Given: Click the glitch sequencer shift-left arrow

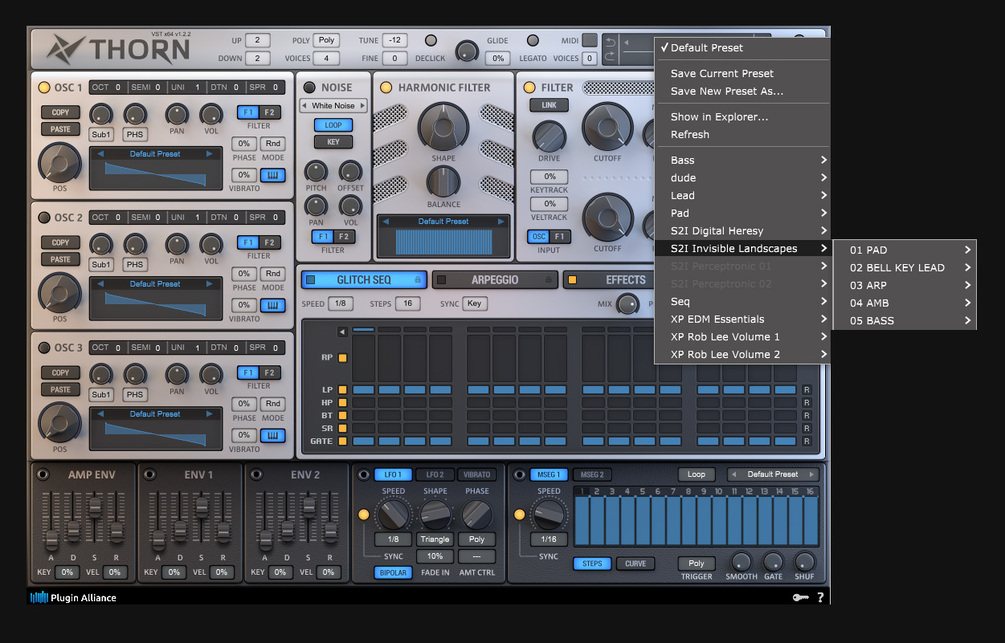Looking at the screenshot, I should coord(342,331).
